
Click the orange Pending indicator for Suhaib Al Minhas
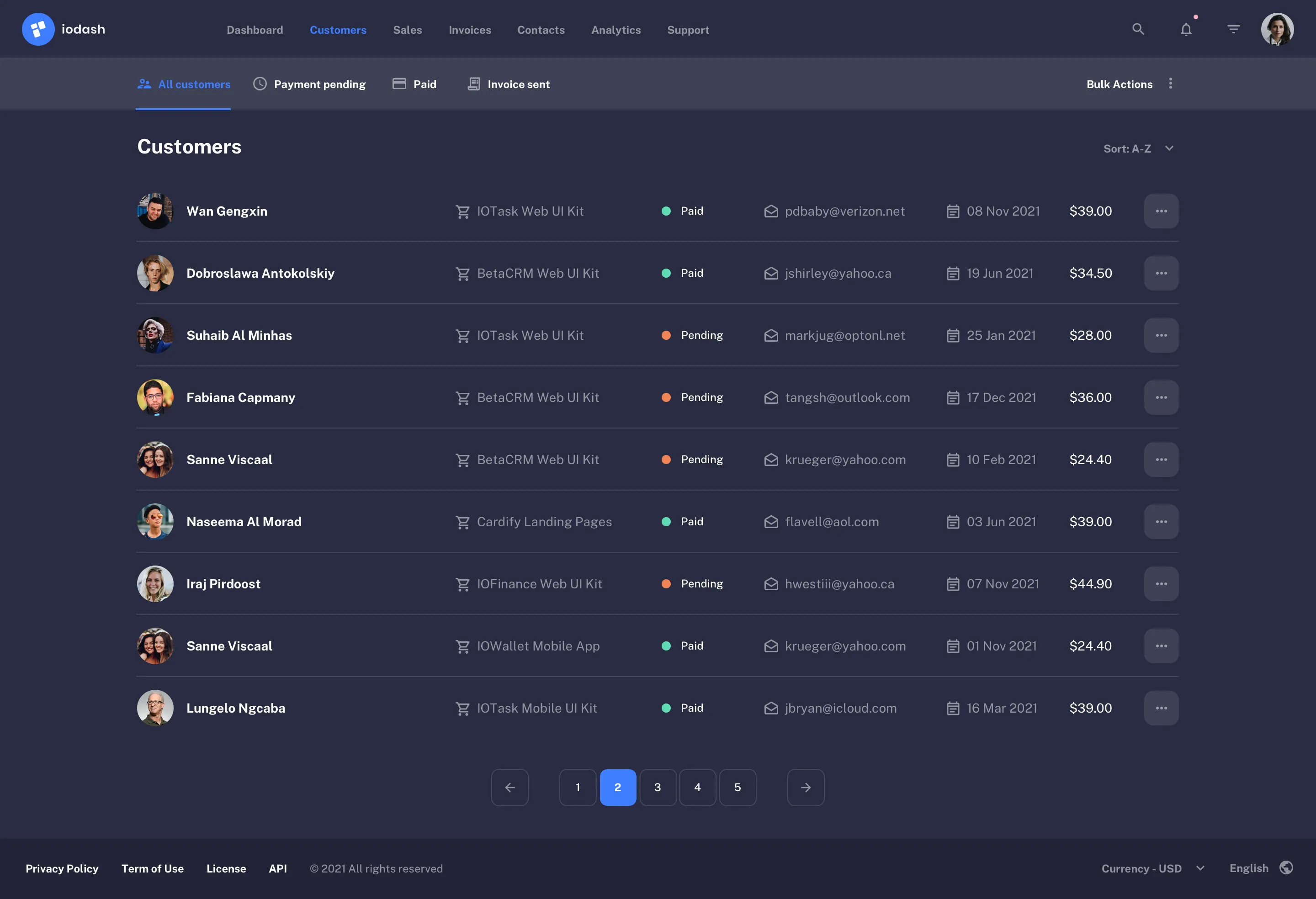tap(667, 335)
